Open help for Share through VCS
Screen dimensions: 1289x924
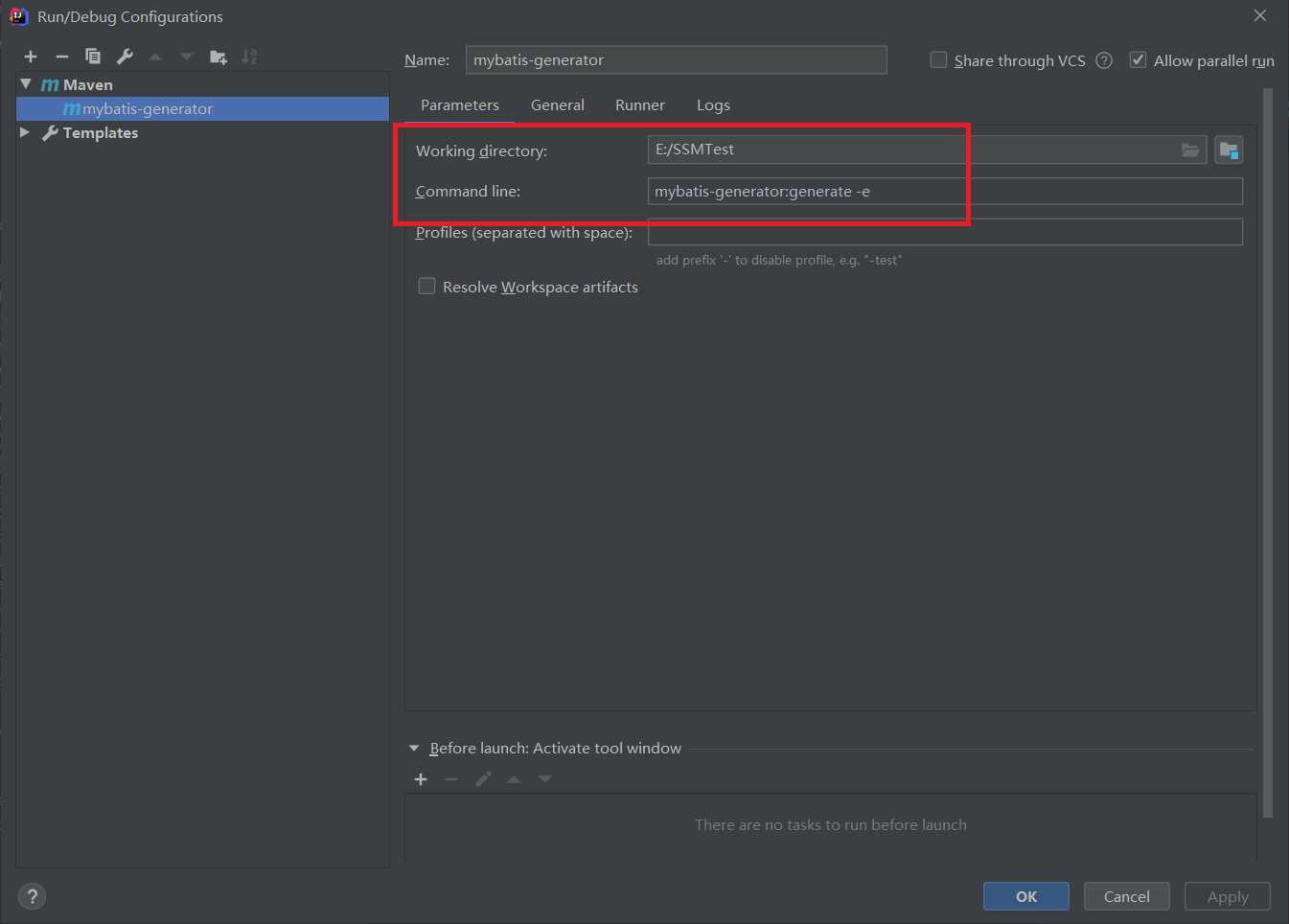[1104, 60]
